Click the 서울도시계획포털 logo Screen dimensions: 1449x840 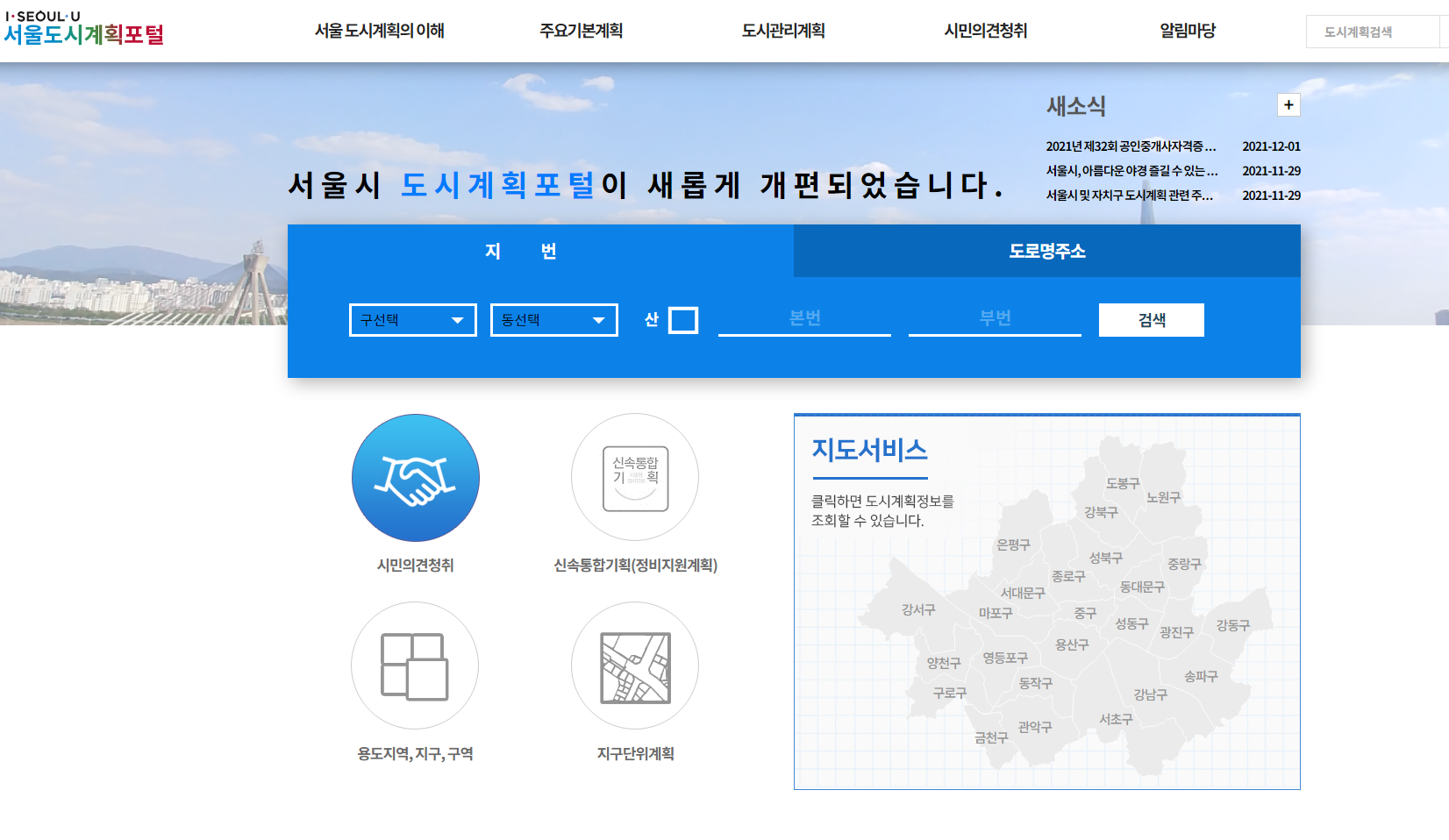click(84, 28)
